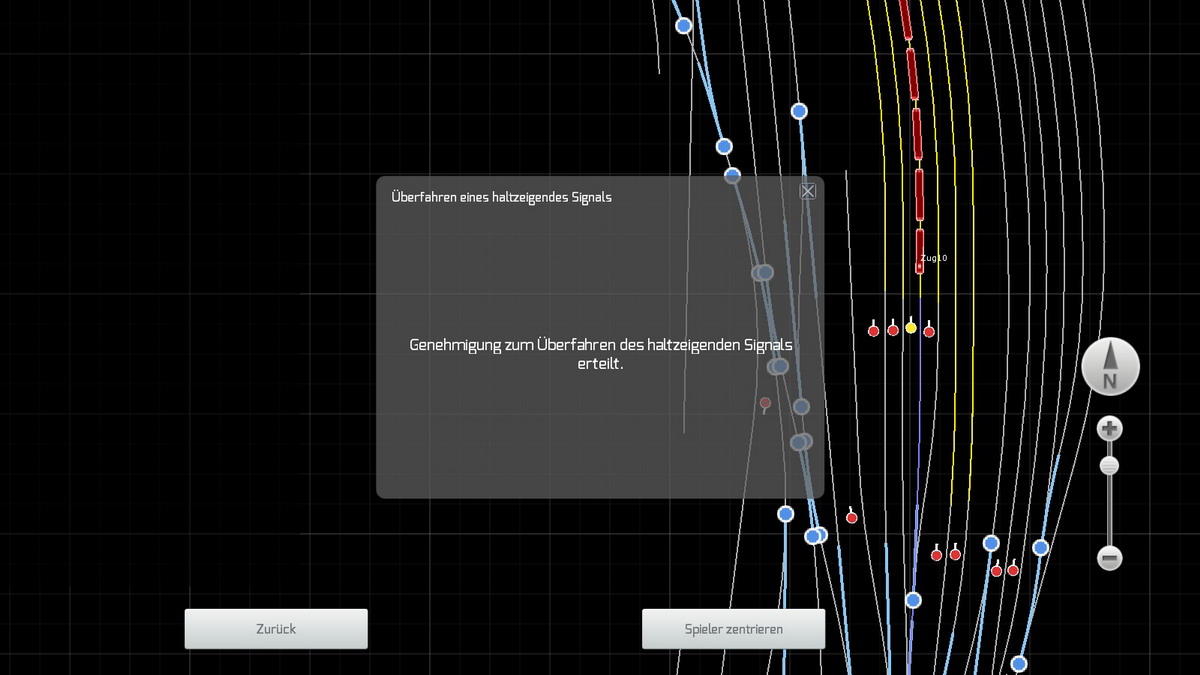This screenshot has width=1200, height=675.
Task: Select the red signal right of yellow signal
Action: click(x=929, y=330)
